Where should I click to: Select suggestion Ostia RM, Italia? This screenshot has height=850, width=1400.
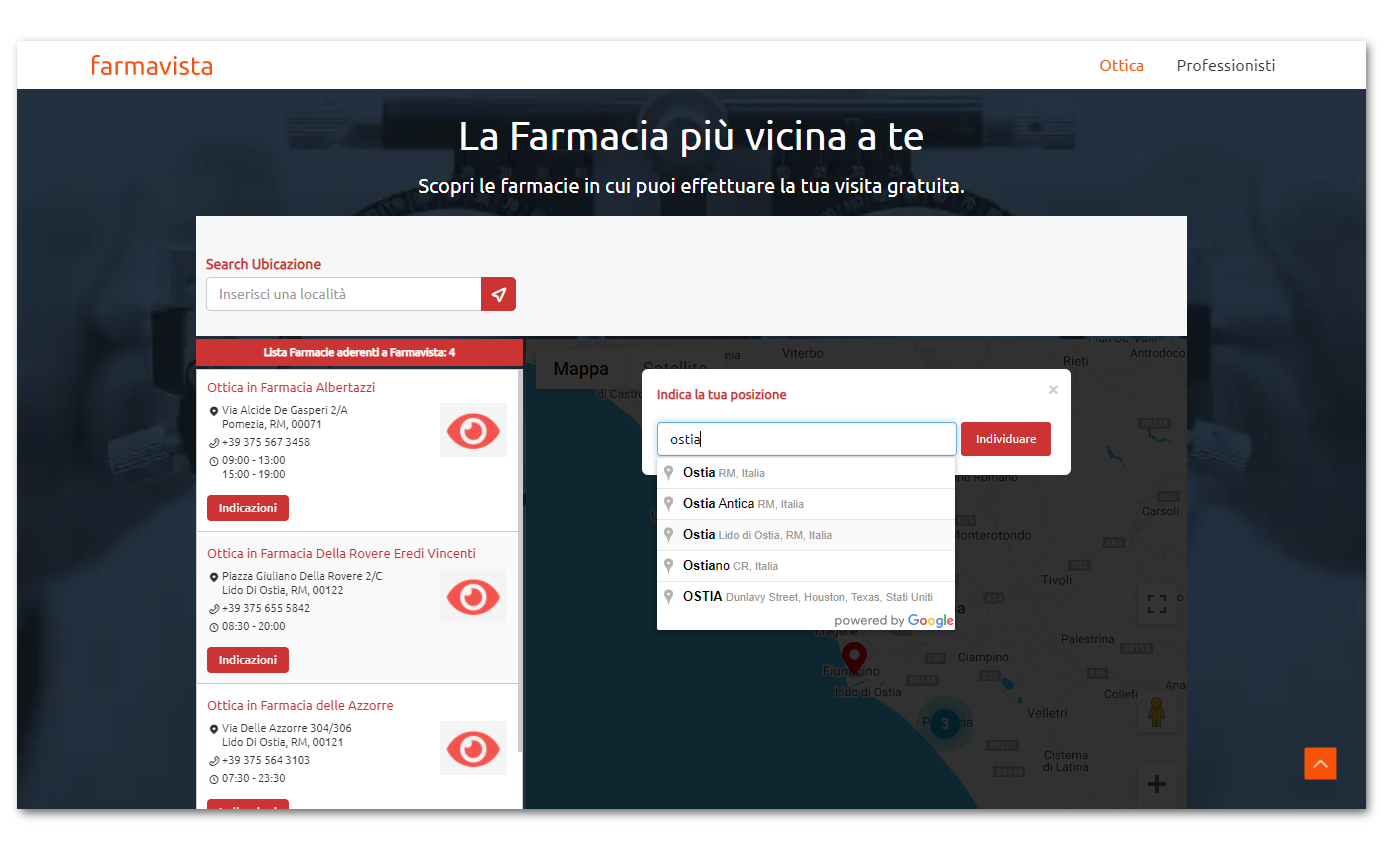[806, 473]
